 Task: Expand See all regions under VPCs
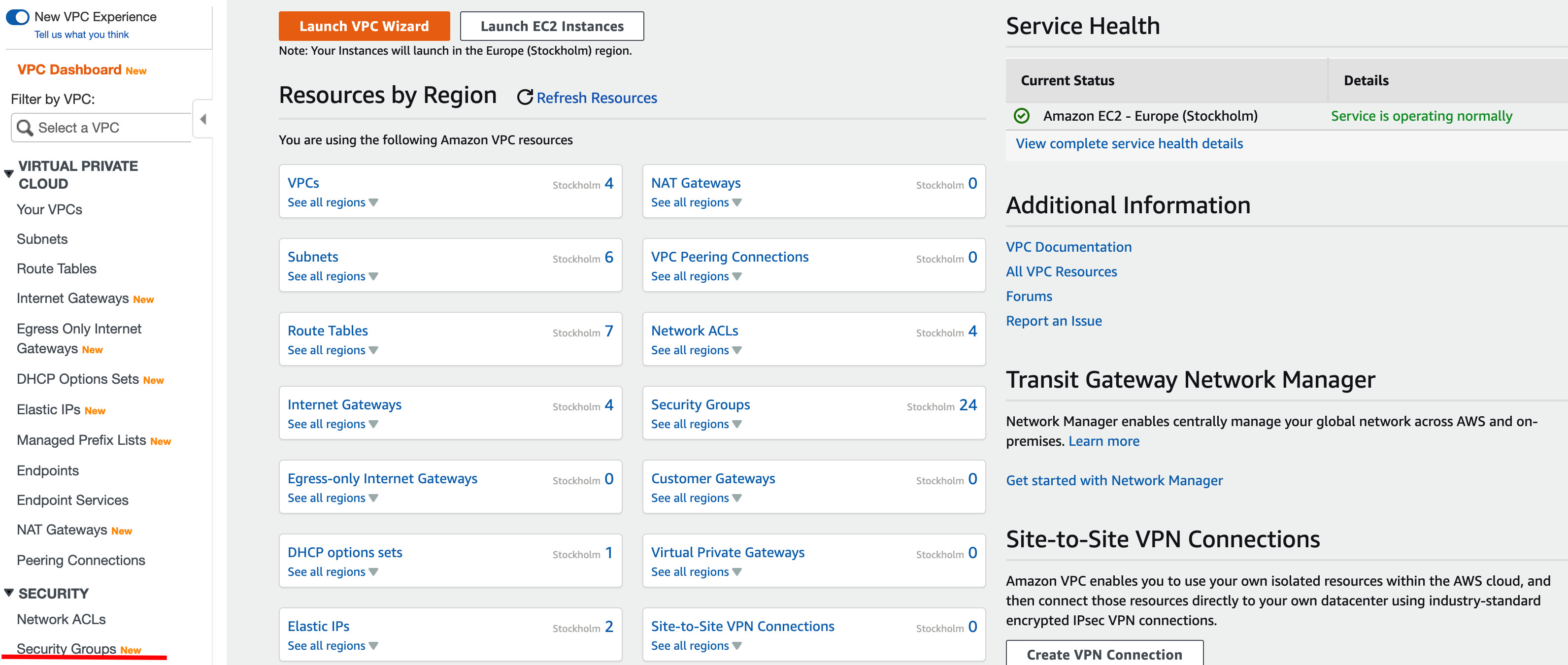pos(333,202)
